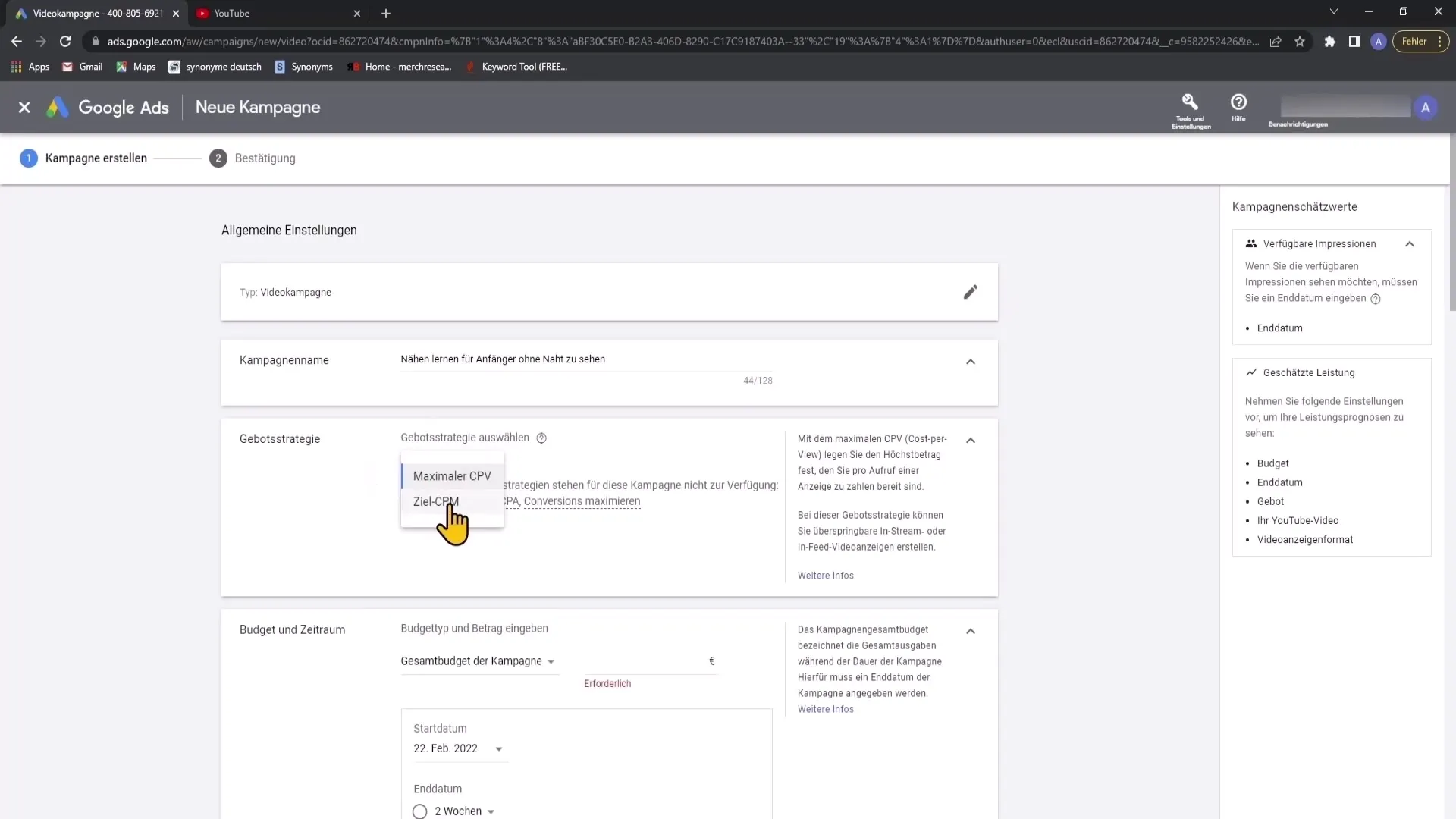
Task: Select the Ziel-CPM bidding strategy
Action: 435,501
